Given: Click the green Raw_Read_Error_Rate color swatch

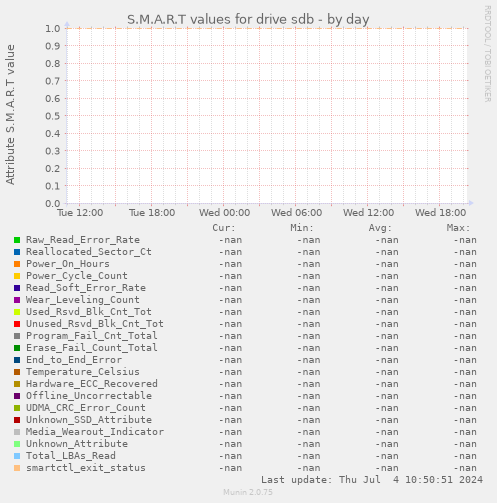Looking at the screenshot, I should (x=17, y=240).
